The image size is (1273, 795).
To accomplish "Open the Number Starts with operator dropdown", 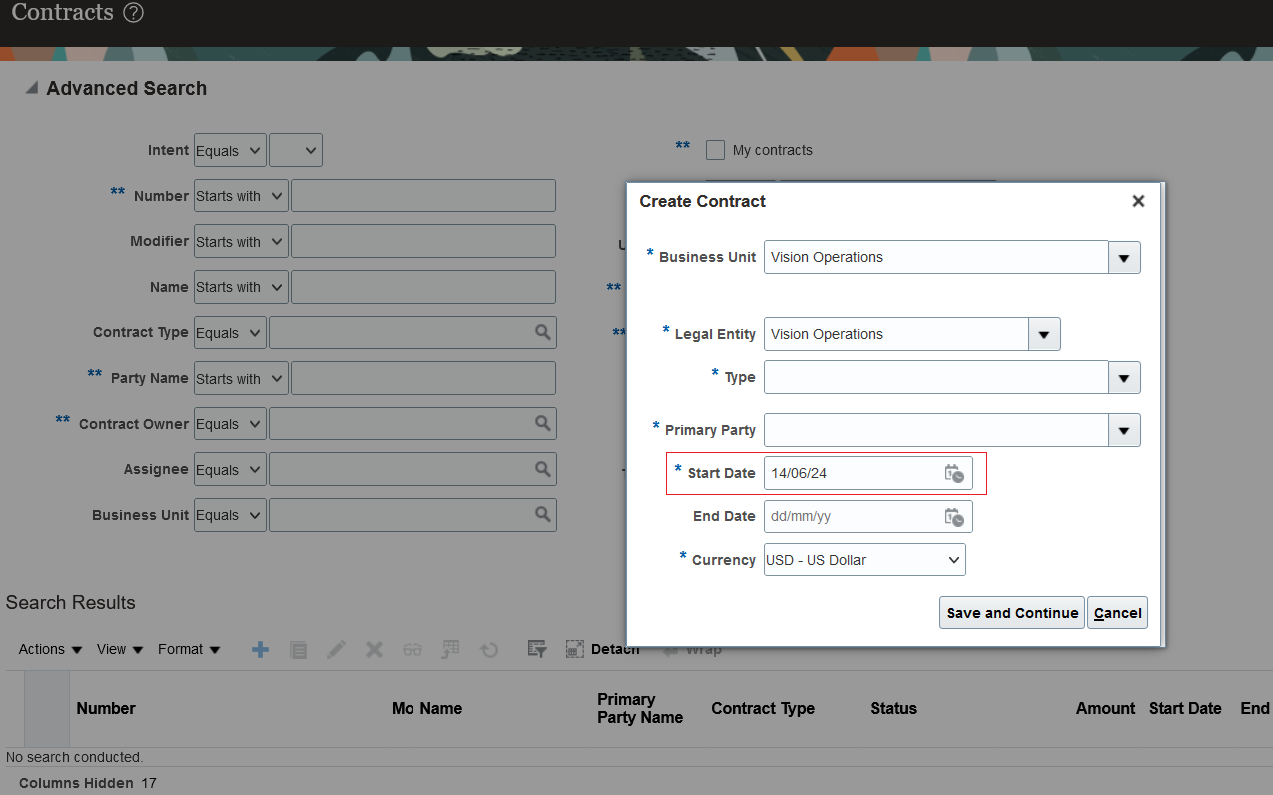I will [241, 196].
